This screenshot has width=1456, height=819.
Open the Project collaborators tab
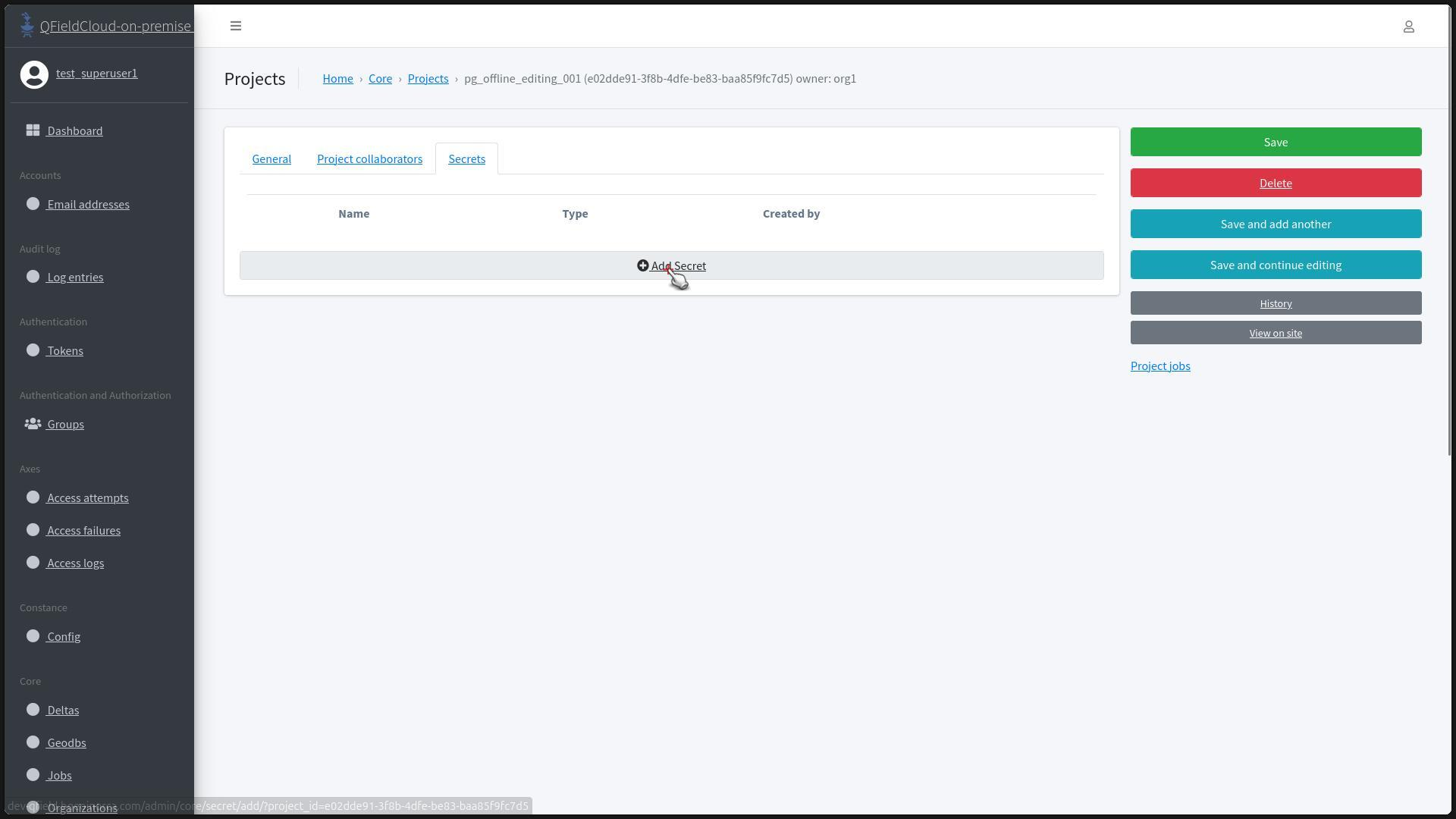pos(369,159)
